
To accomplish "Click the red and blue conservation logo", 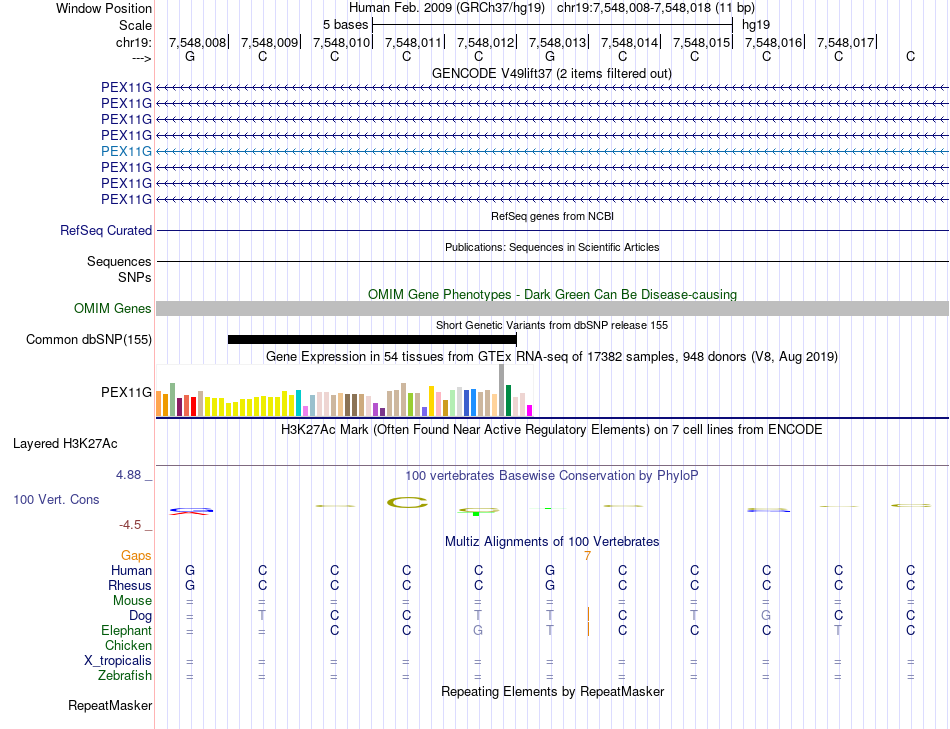I will click(x=191, y=511).
